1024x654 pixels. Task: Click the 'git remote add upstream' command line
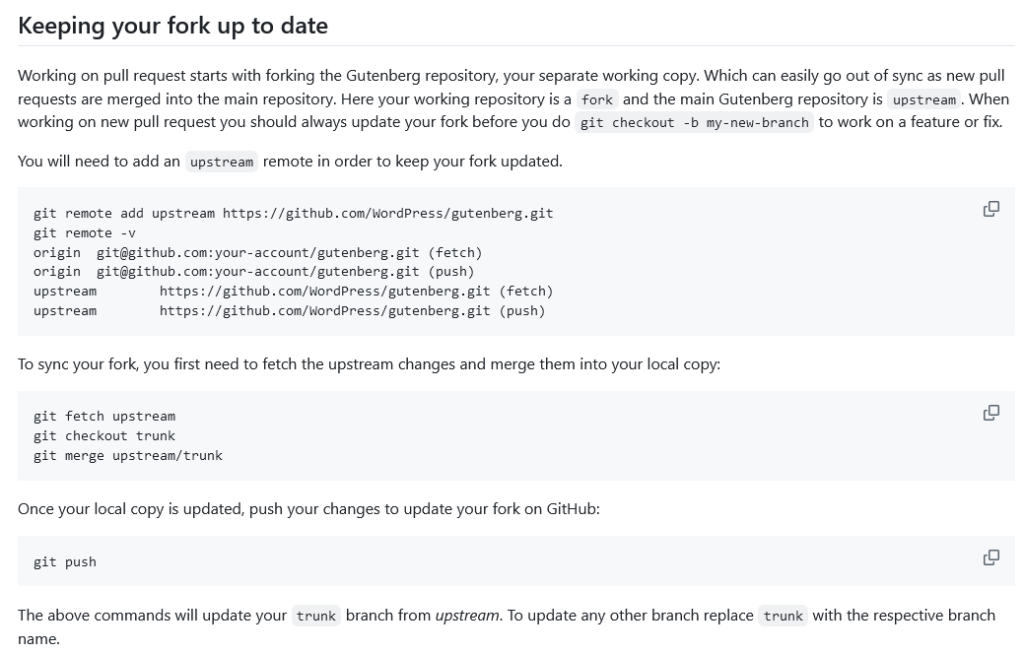[x=293, y=214]
